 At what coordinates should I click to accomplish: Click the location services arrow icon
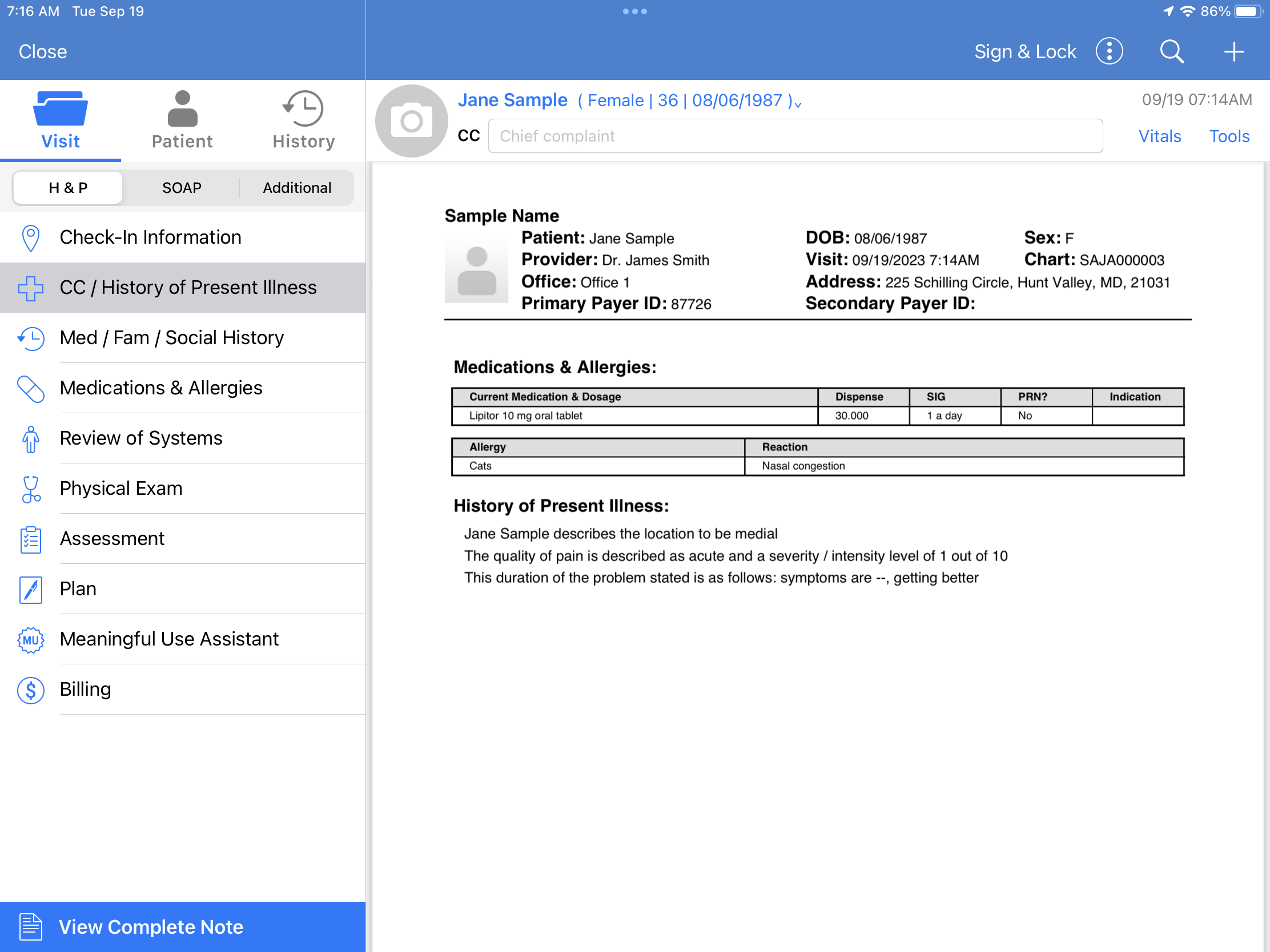1168,11
